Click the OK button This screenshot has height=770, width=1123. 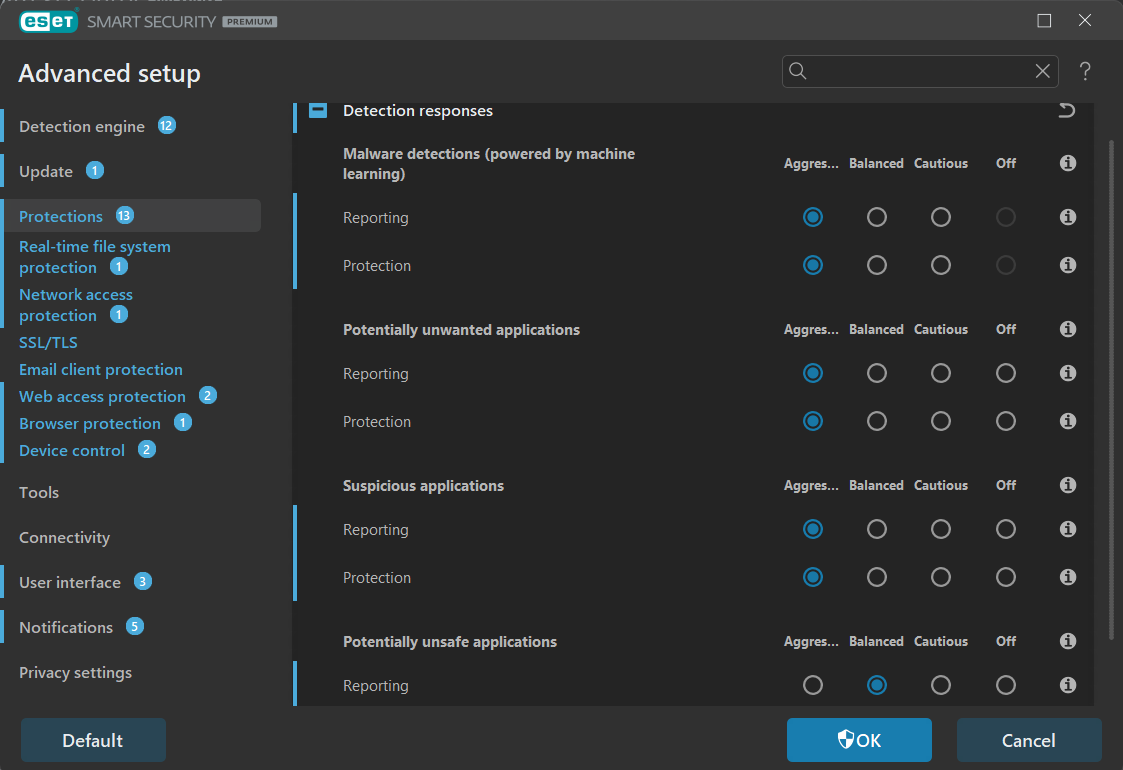pyautogui.click(x=859, y=740)
